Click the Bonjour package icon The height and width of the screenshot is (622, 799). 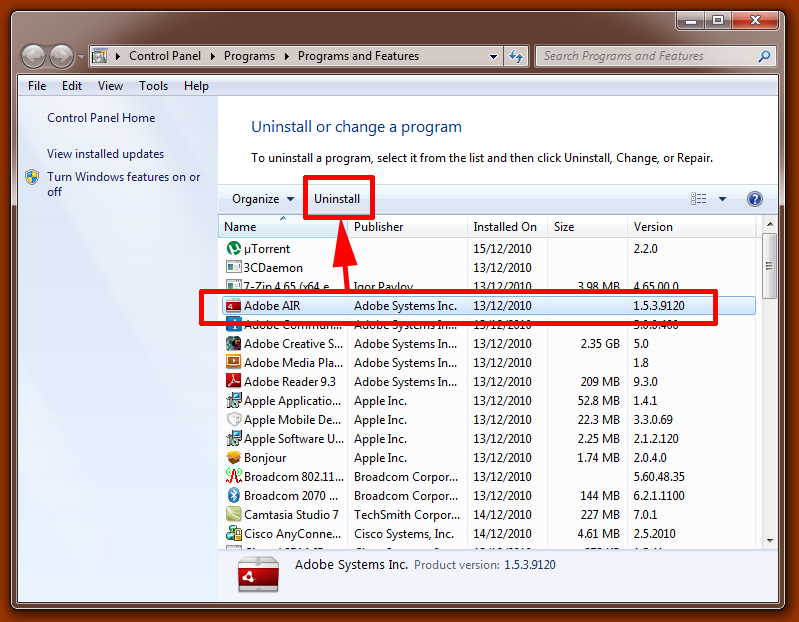[x=233, y=457]
